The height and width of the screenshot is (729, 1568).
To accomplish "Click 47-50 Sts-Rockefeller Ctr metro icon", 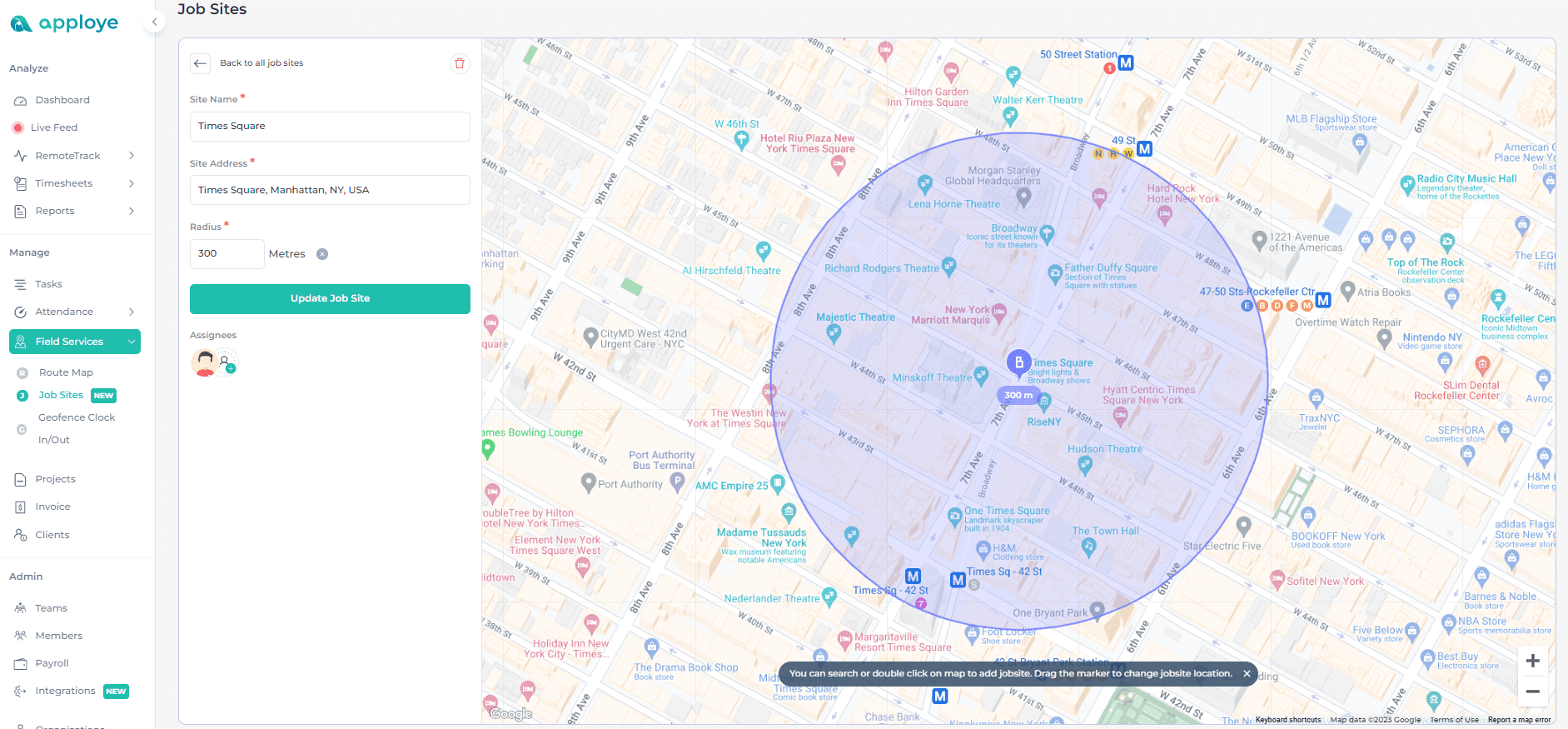I will [x=1323, y=300].
